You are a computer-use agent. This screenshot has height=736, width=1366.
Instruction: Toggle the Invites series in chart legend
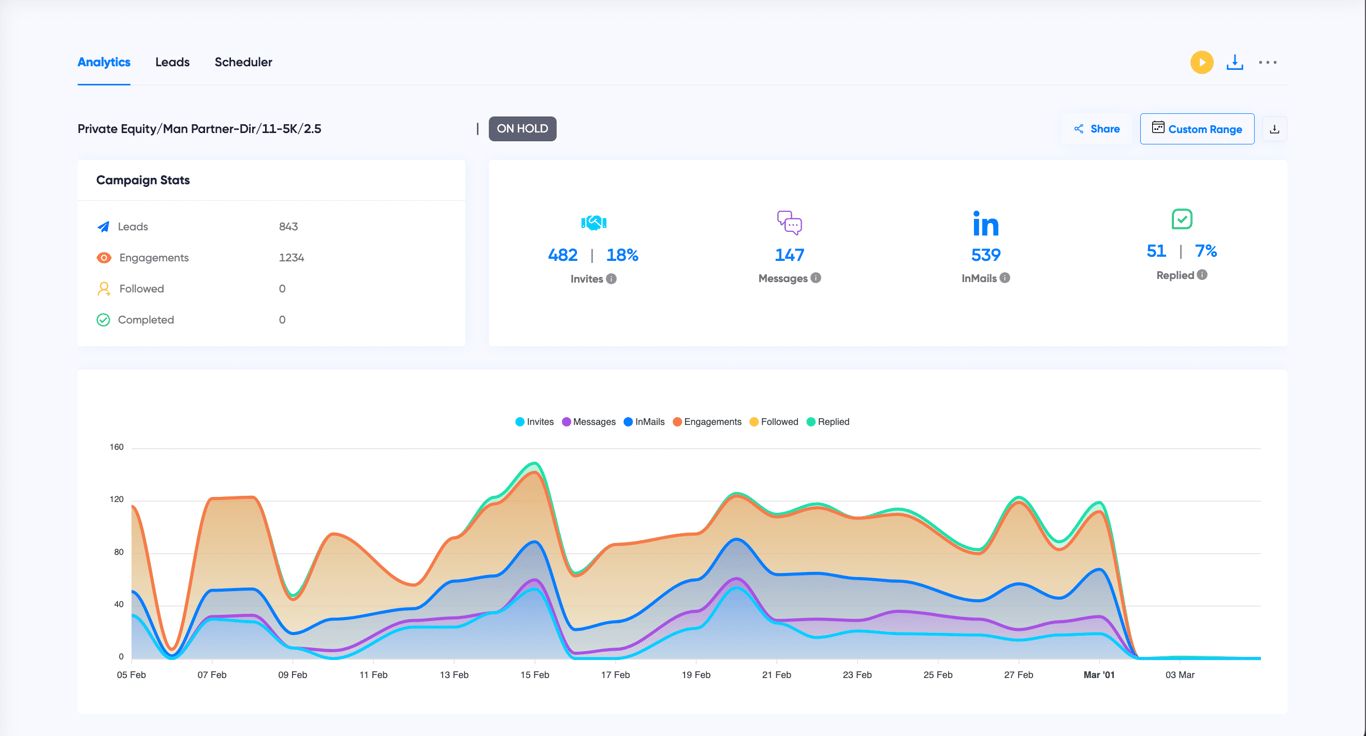click(x=534, y=422)
